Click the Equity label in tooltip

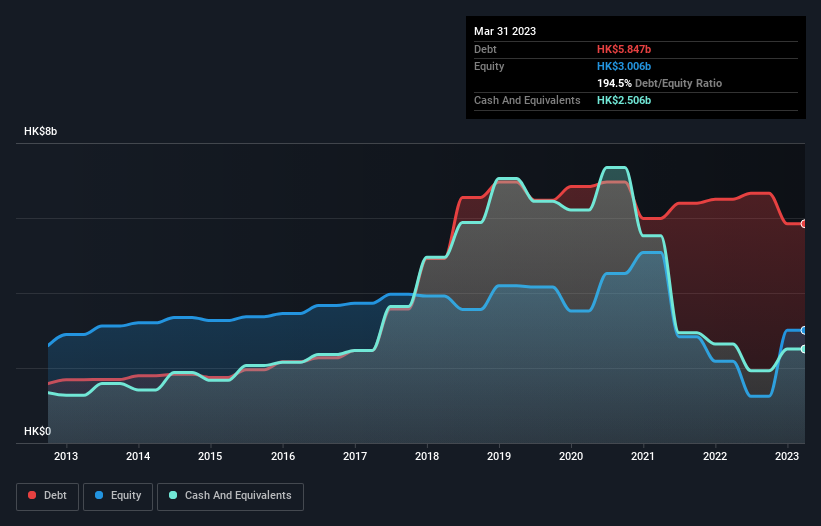point(489,66)
